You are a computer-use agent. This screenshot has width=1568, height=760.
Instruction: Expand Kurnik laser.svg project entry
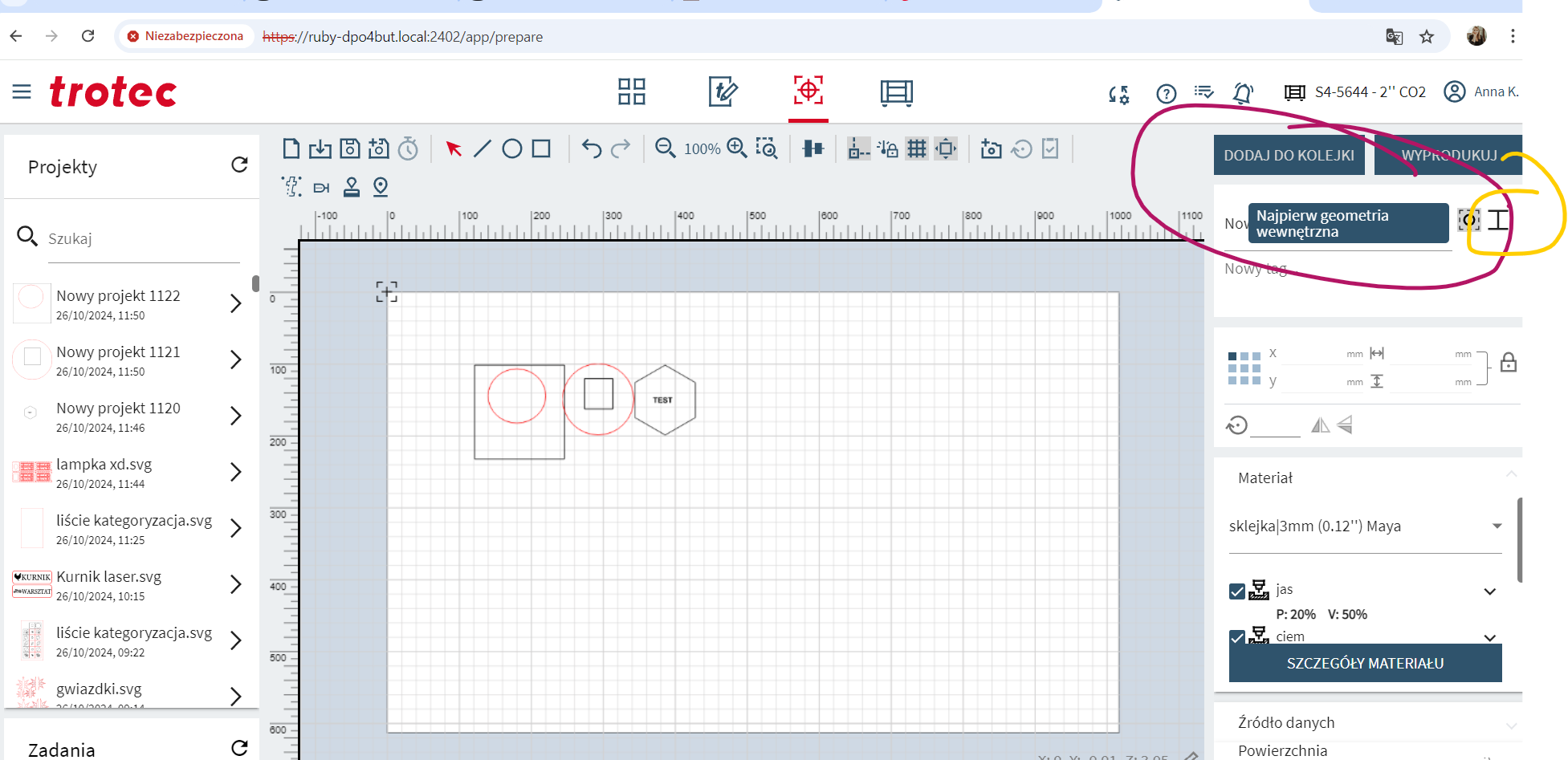pos(235,584)
